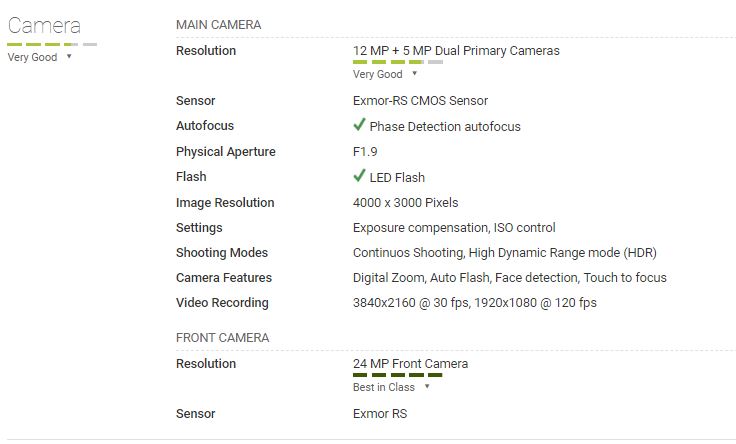Click the dark green rating bar under 24 MP
736x444 pixels.
pos(398,375)
